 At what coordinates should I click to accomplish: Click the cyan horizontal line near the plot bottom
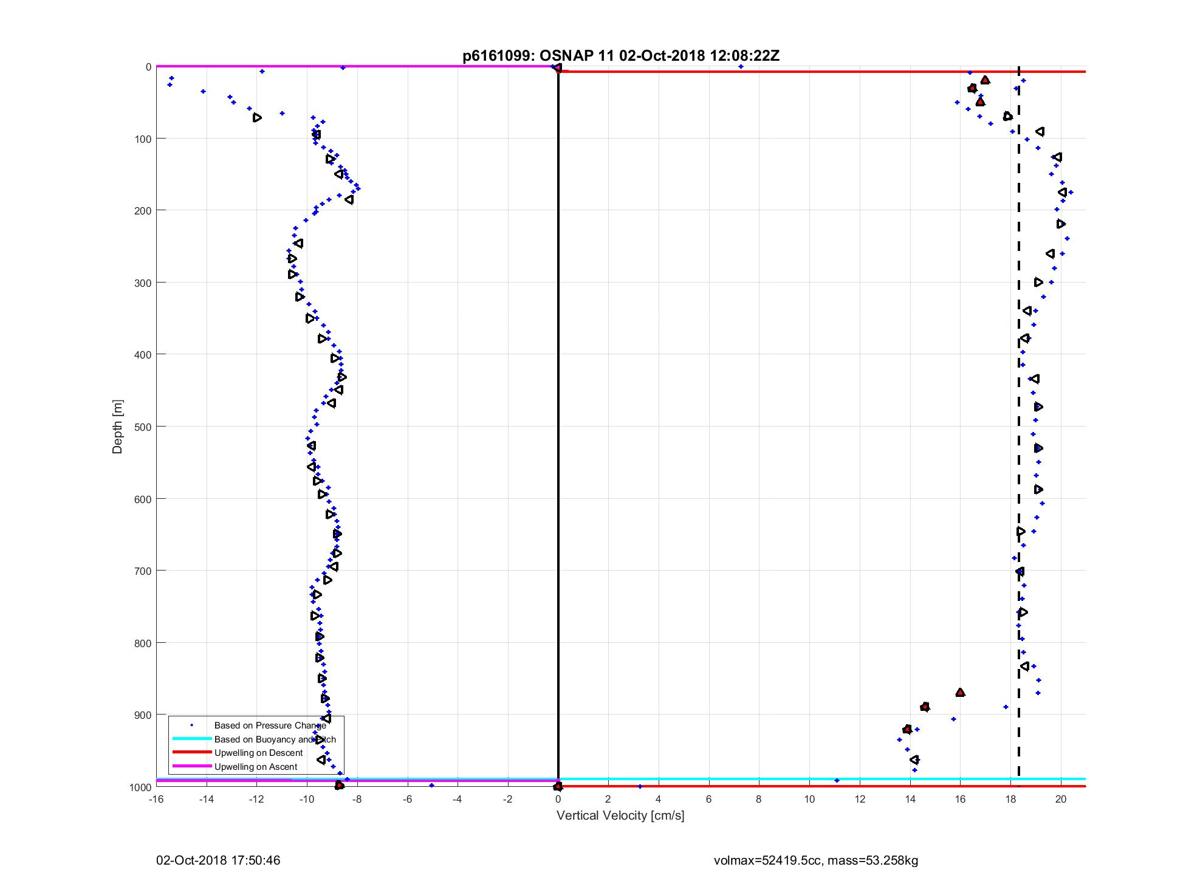620,779
